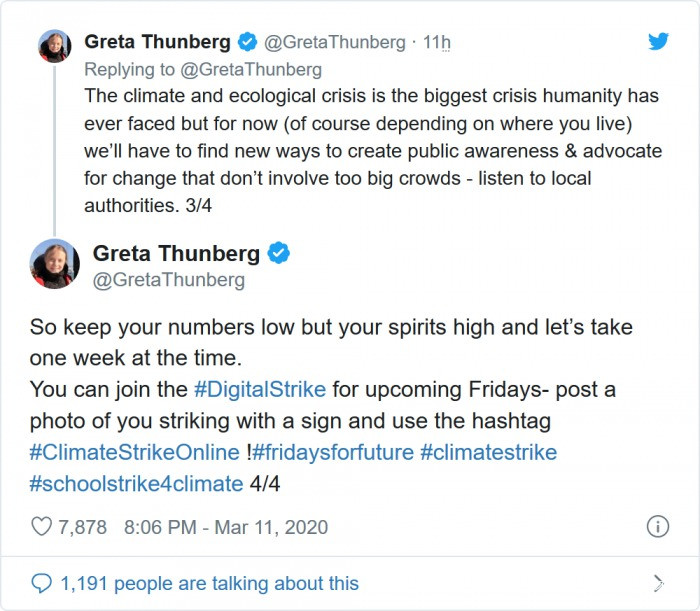
Task: Click the Twitter bird logo
Action: [658, 42]
